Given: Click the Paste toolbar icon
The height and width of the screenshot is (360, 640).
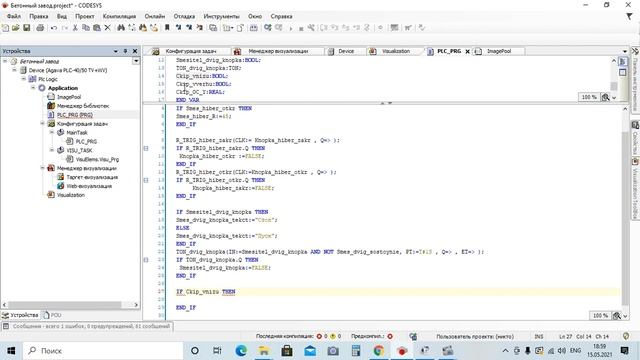Looking at the screenshot, I should pyautogui.click(x=97, y=28).
